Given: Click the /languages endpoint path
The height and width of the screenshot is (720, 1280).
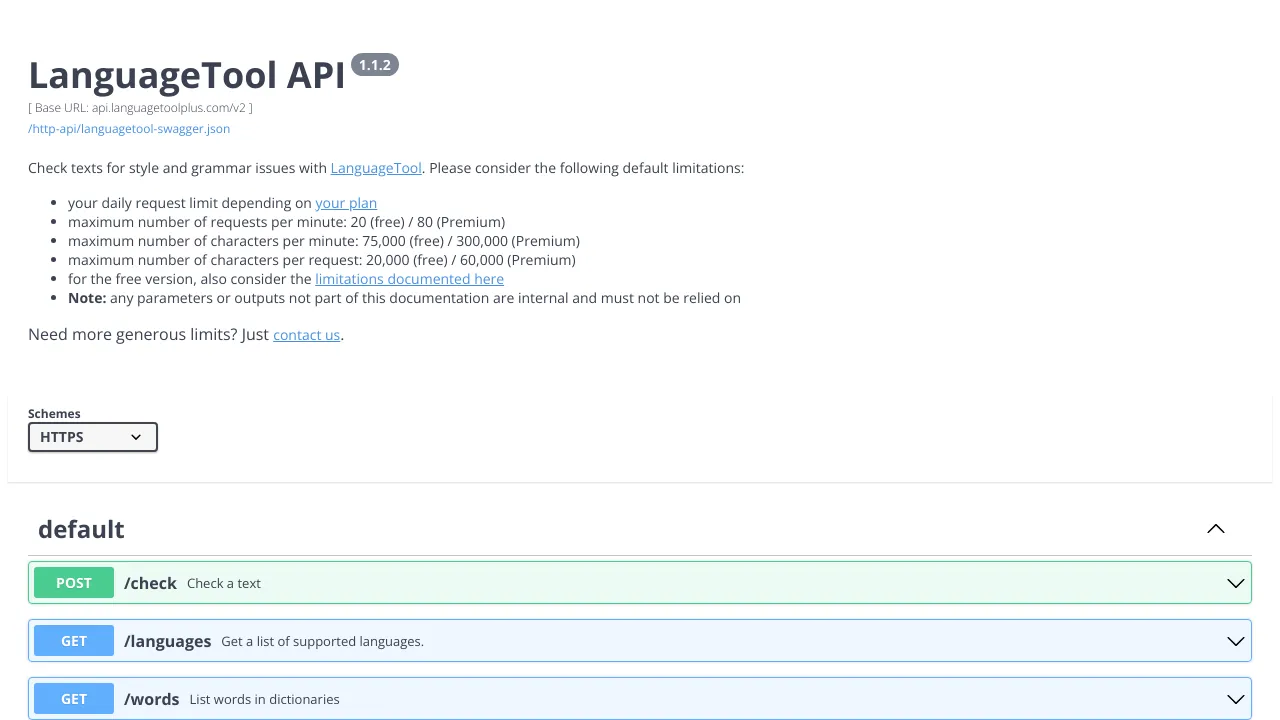Looking at the screenshot, I should pyautogui.click(x=167, y=641).
